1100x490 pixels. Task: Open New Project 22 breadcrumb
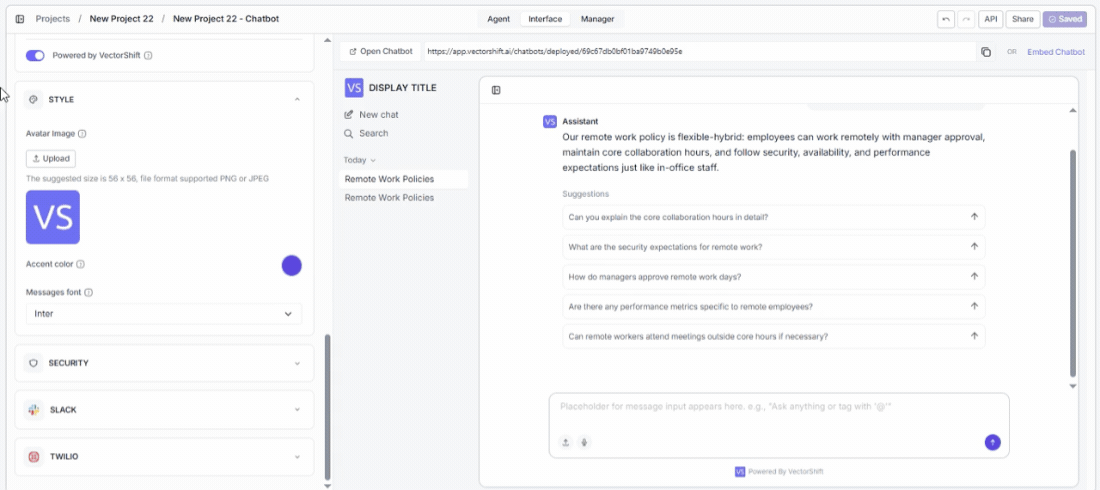[x=121, y=19]
